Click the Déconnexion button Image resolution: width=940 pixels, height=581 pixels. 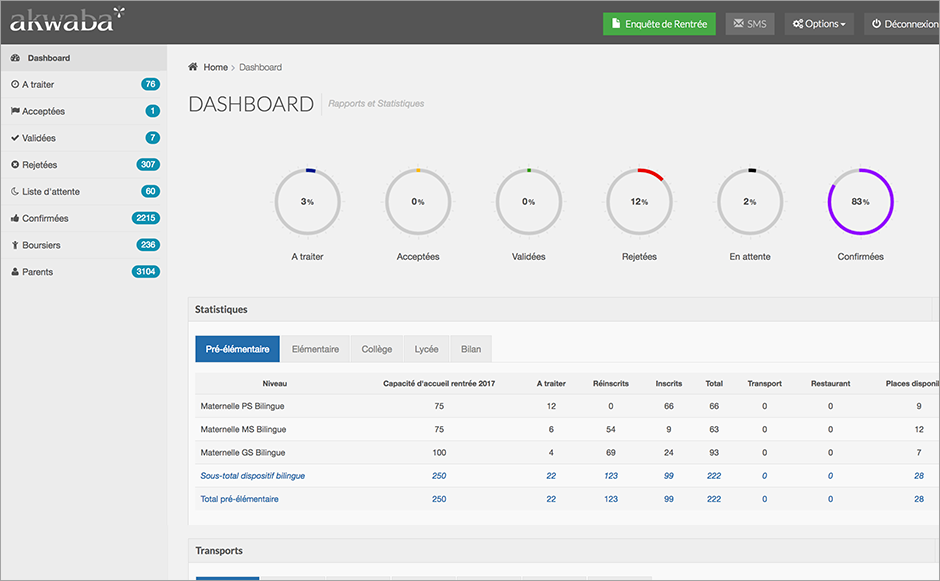click(x=902, y=24)
